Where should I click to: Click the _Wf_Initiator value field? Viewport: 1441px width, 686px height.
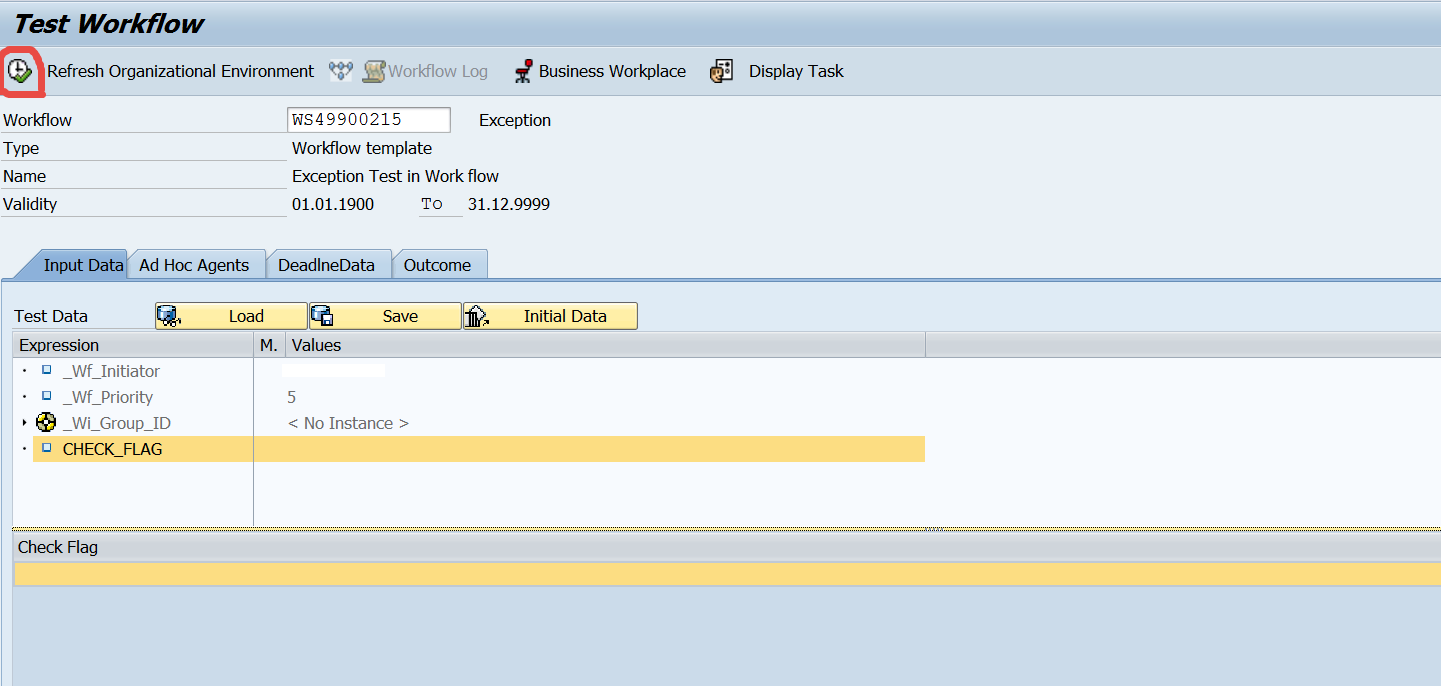pyautogui.click(x=334, y=371)
